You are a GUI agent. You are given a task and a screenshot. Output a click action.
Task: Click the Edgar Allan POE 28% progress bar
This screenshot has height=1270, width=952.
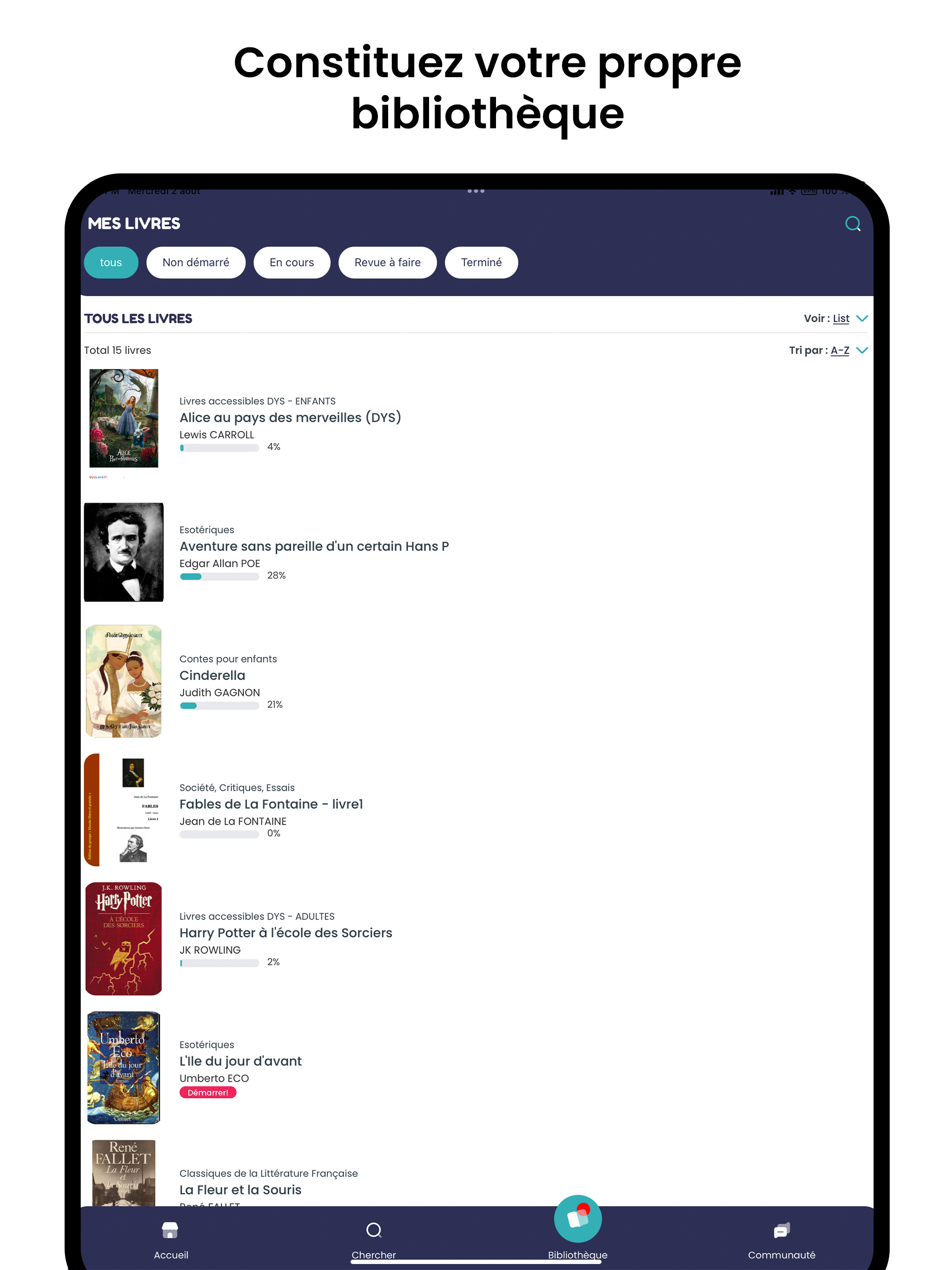(x=219, y=576)
